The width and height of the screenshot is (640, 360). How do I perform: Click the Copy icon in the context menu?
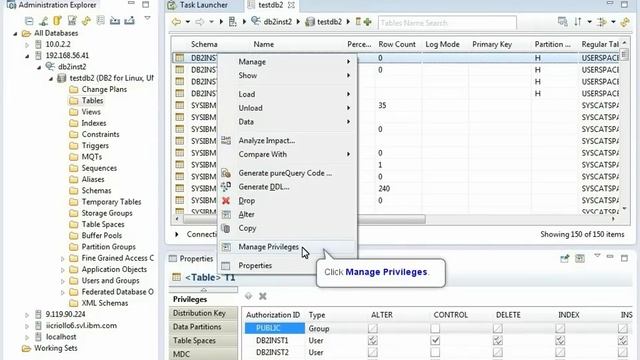click(226, 229)
